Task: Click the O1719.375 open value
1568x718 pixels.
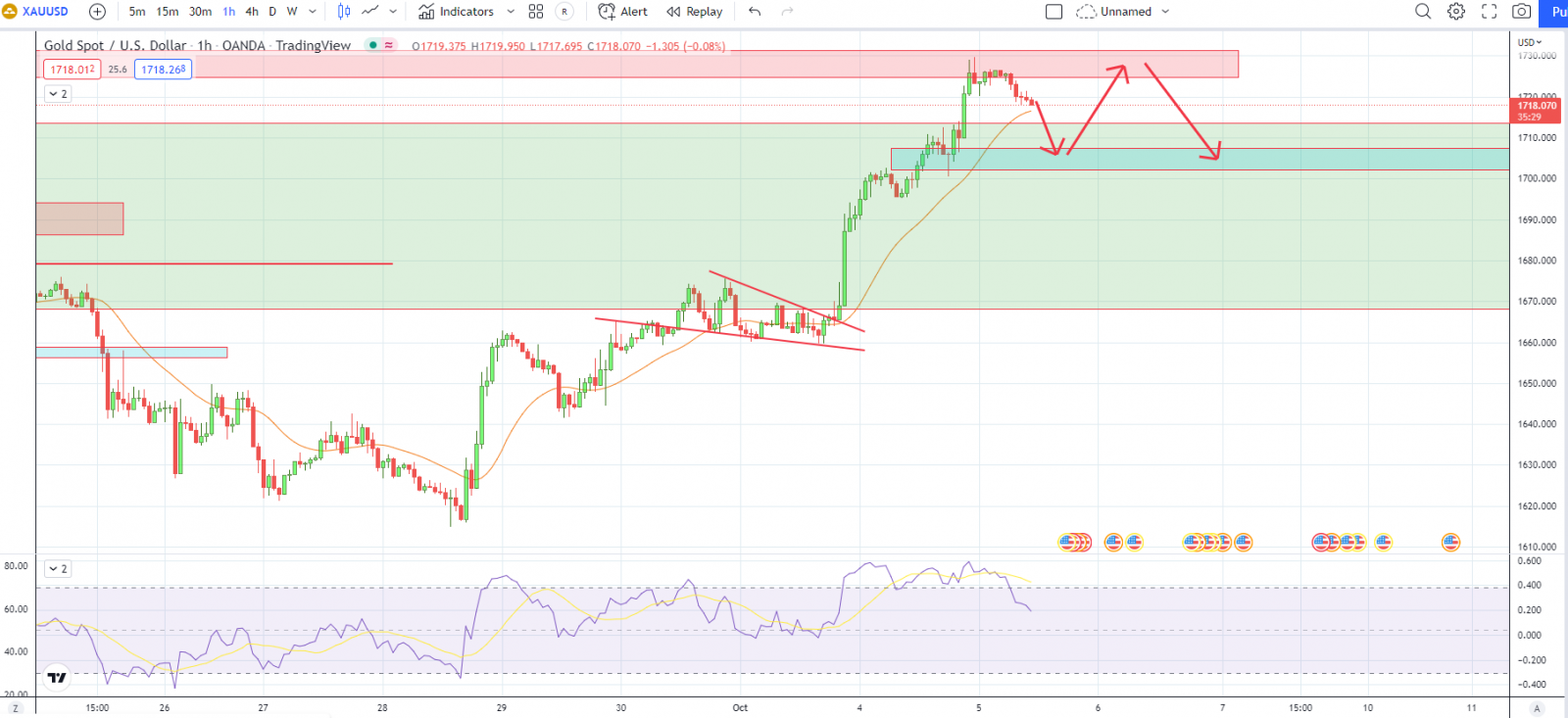Action: pyautogui.click(x=439, y=46)
